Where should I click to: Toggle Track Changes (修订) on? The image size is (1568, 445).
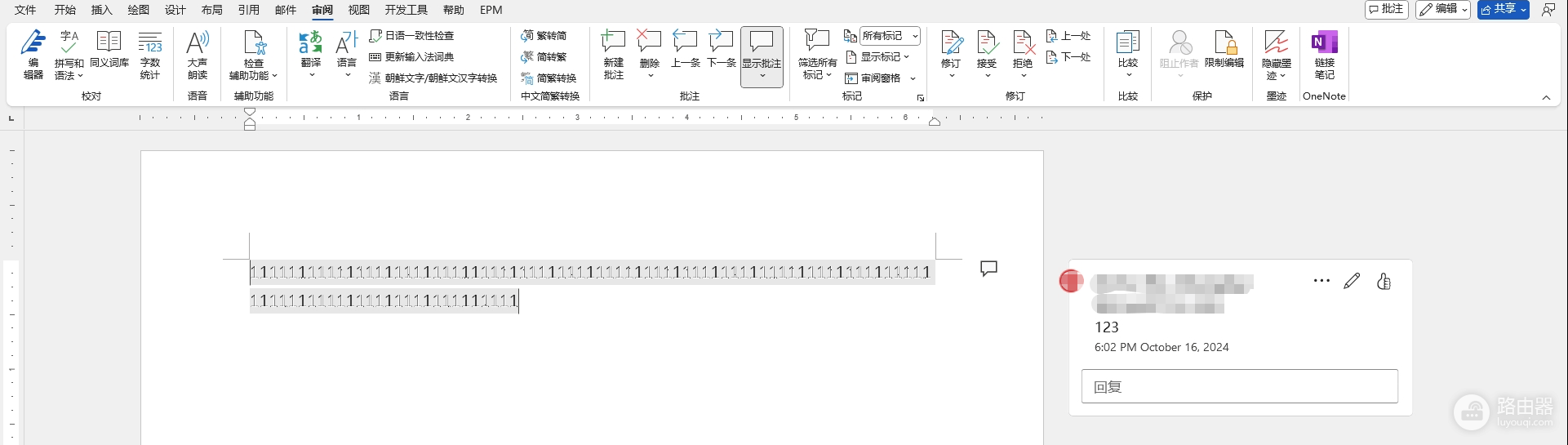(x=951, y=55)
